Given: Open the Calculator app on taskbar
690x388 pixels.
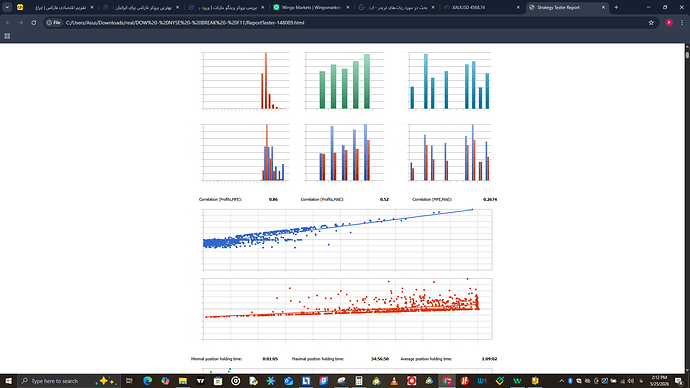Looking at the screenshot, I should (359, 381).
